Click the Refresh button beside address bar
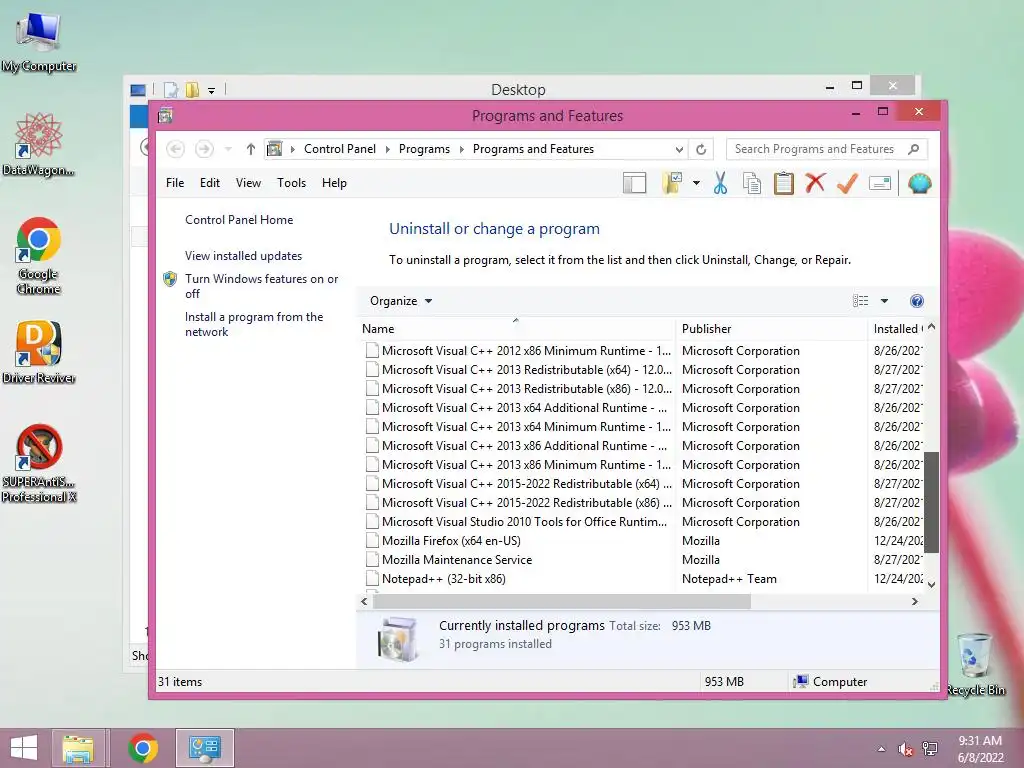The height and width of the screenshot is (768, 1024). [x=701, y=150]
